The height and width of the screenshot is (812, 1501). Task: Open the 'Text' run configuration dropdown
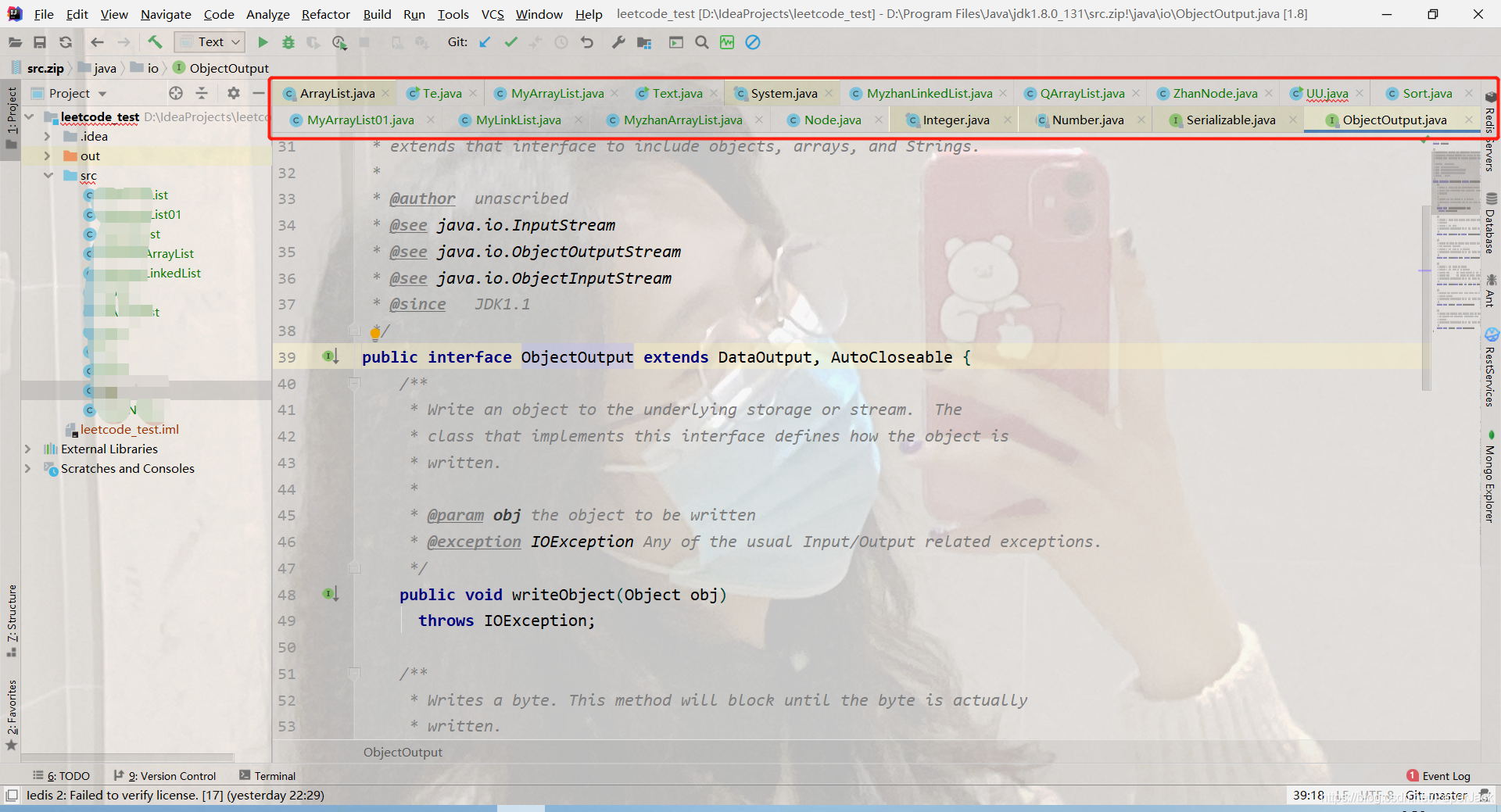[x=210, y=42]
